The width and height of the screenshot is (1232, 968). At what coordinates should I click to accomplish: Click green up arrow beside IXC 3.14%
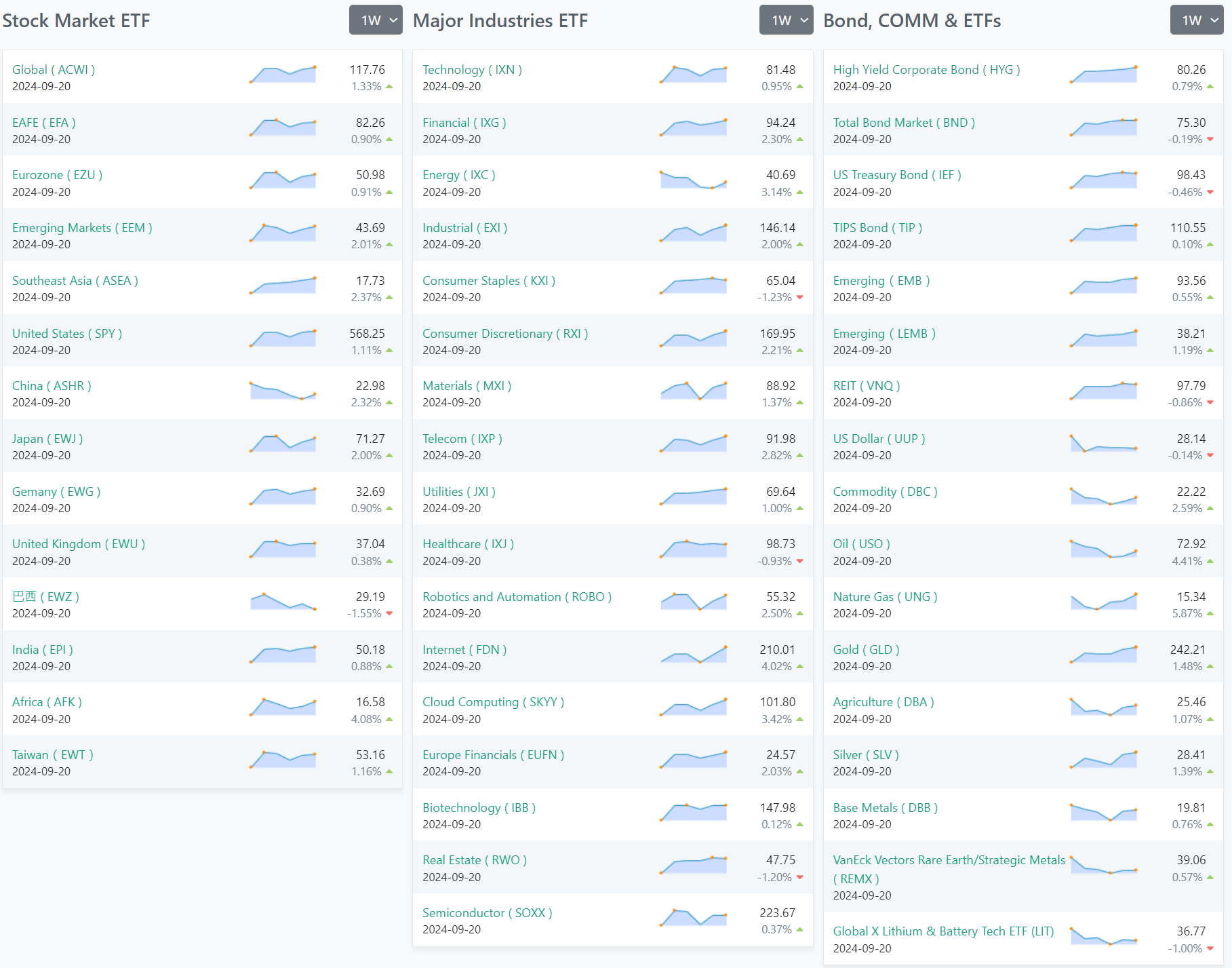pos(799,192)
